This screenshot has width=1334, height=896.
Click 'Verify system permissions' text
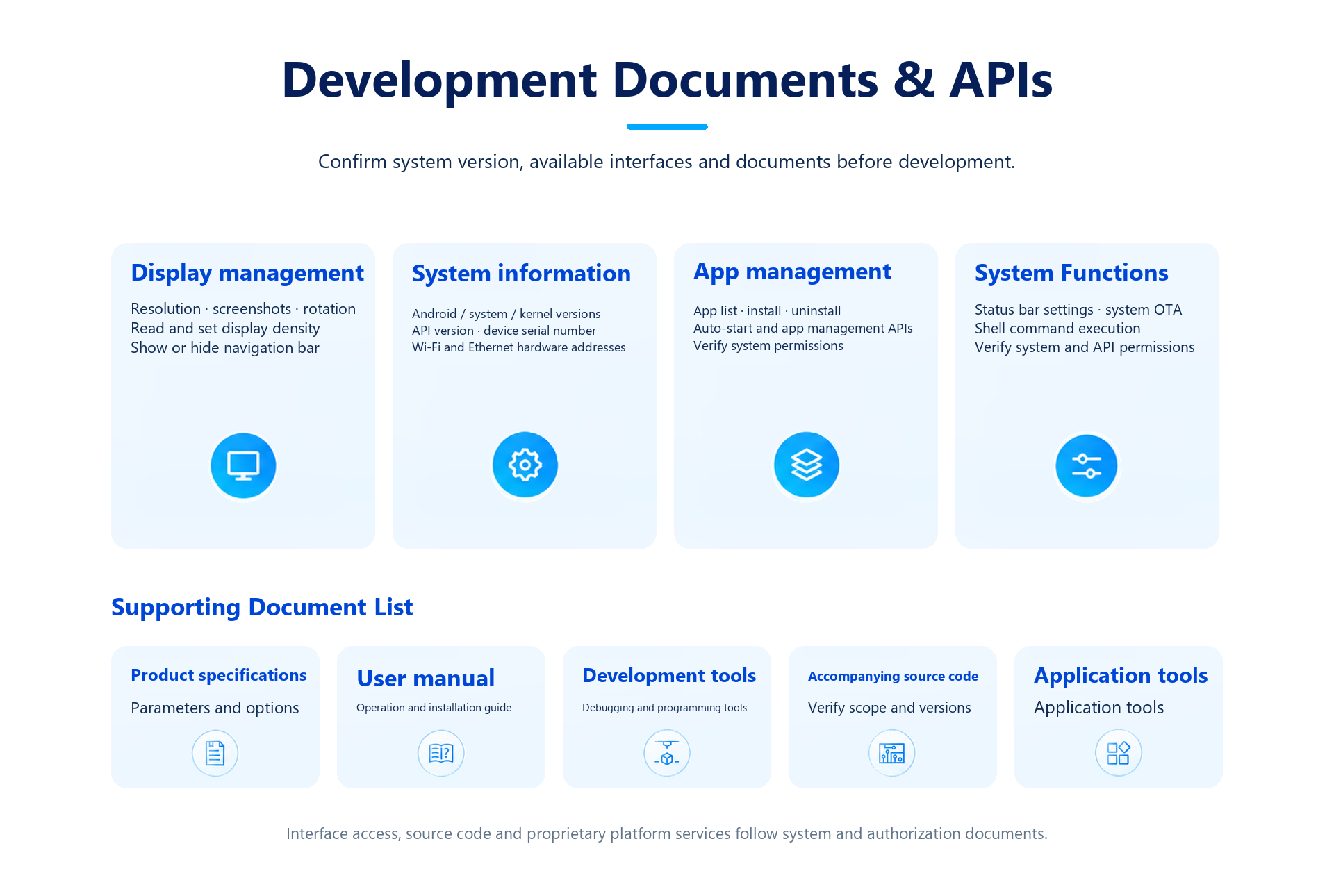(768, 345)
